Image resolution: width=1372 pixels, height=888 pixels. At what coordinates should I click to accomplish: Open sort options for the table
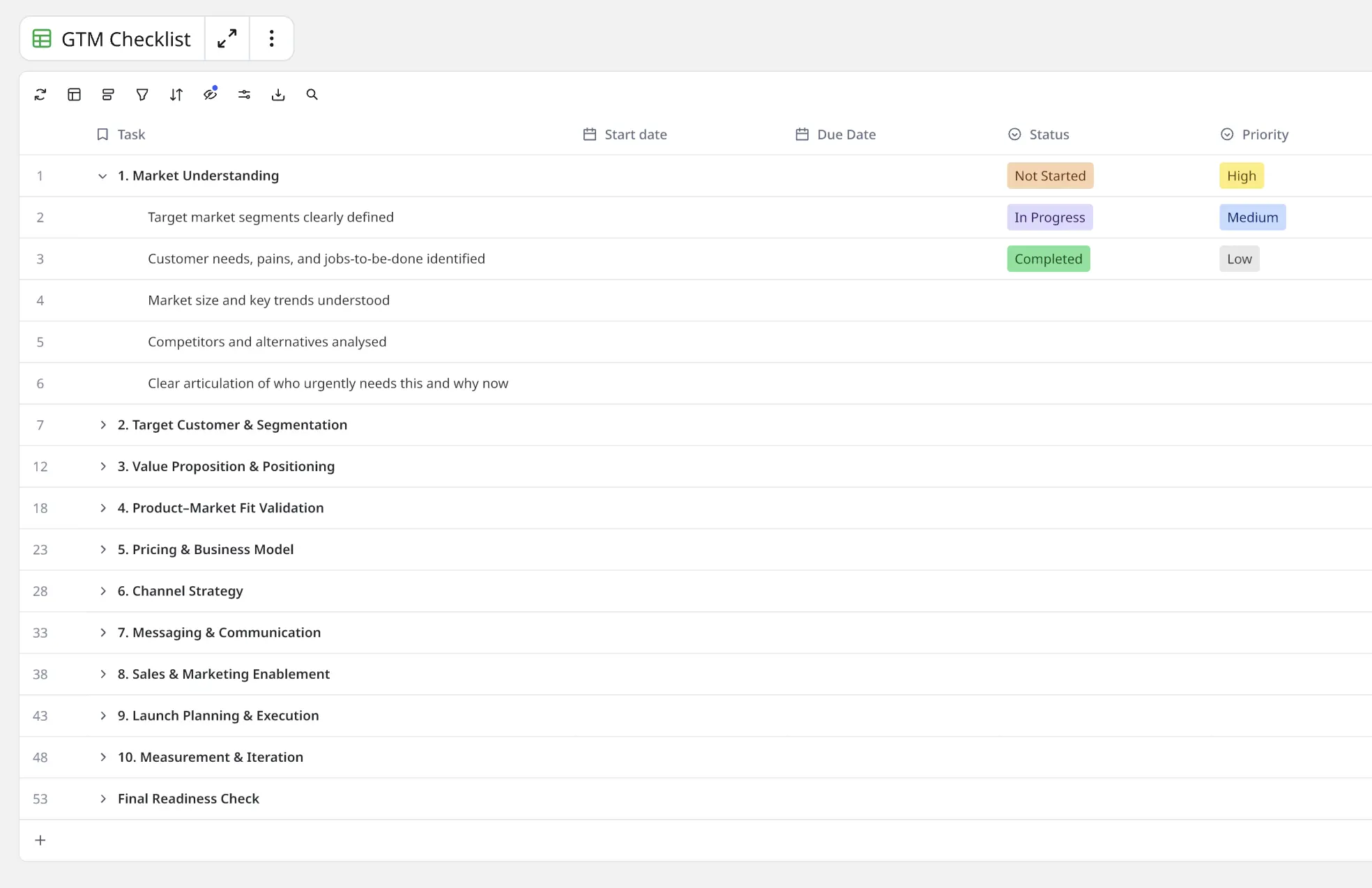click(176, 94)
